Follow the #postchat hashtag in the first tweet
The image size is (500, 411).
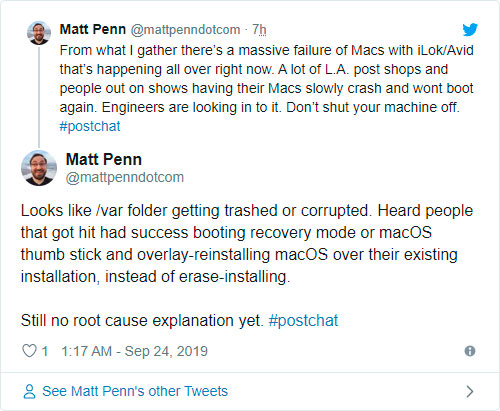pos(90,126)
